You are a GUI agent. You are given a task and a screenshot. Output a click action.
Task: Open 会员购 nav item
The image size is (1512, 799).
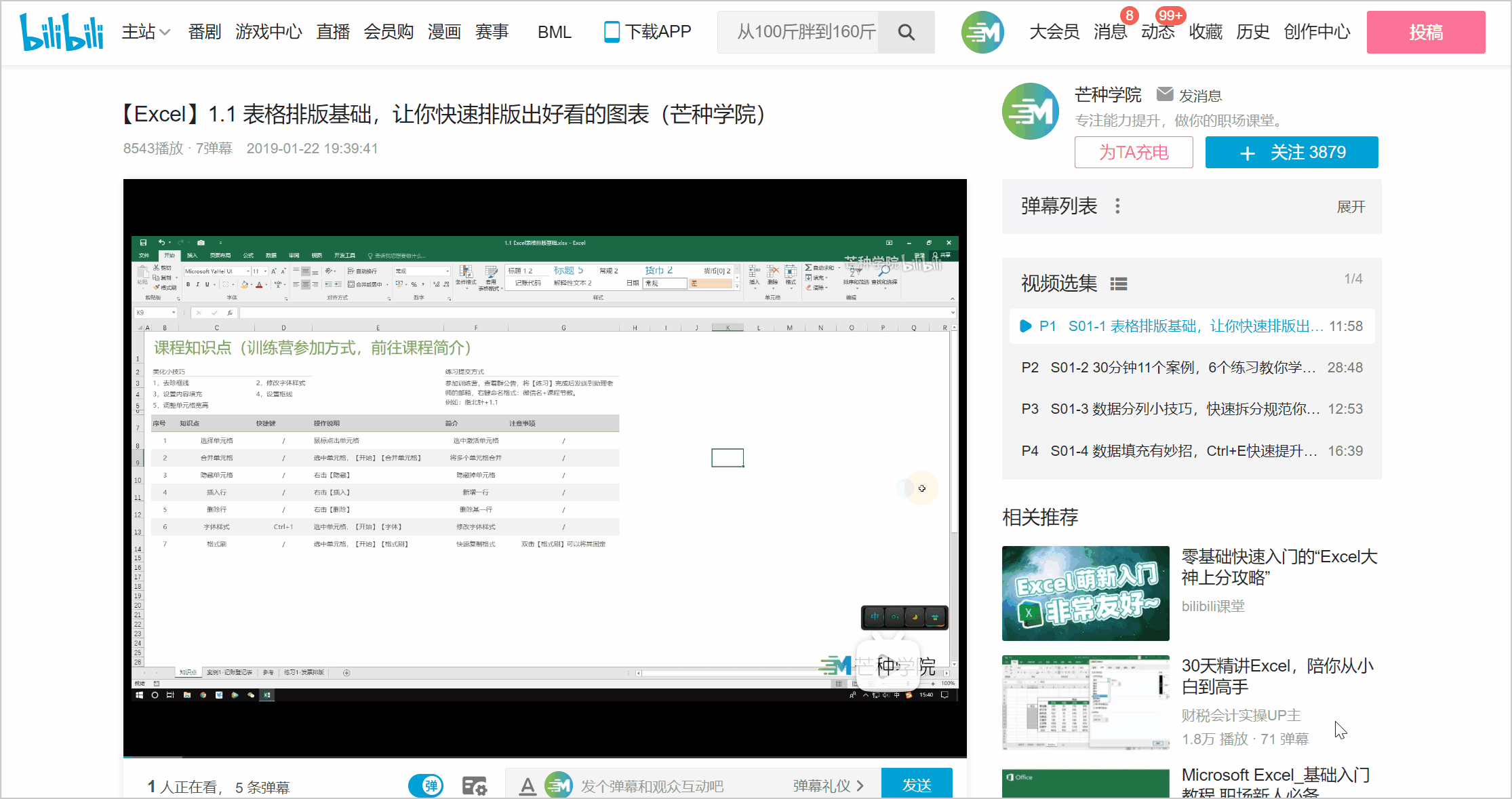(x=389, y=32)
